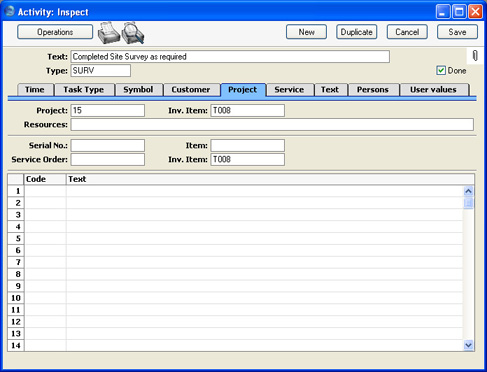Click the Text cell in row 7

pos(265,262)
